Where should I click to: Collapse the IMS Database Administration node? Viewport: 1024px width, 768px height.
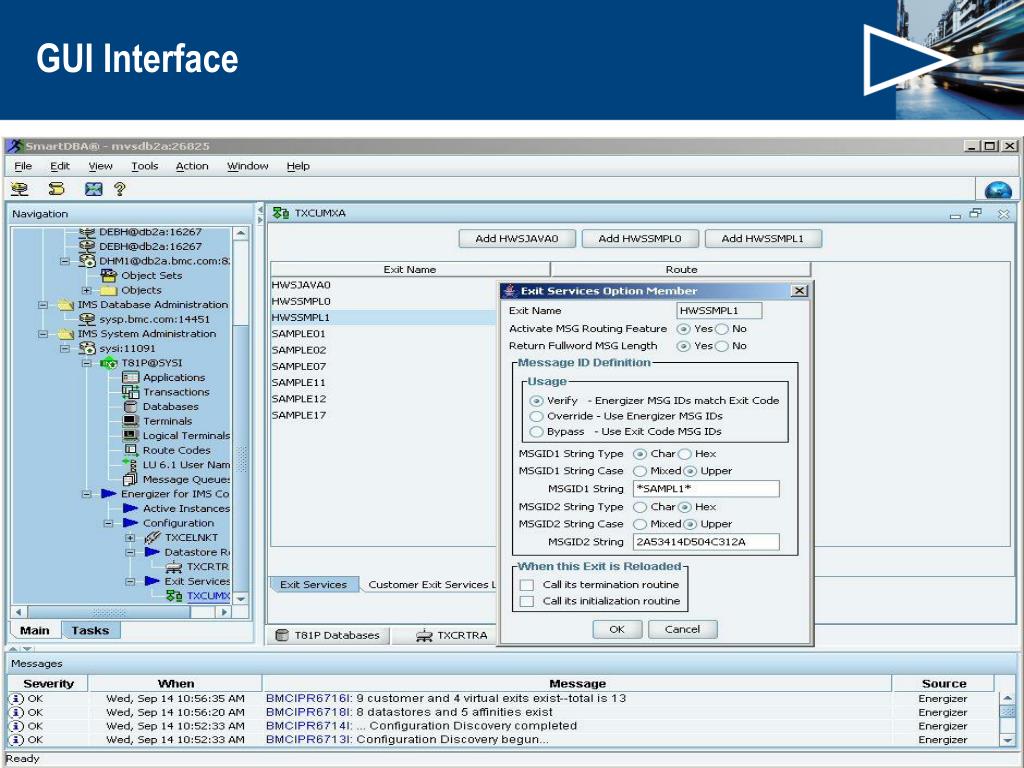pyautogui.click(x=43, y=305)
